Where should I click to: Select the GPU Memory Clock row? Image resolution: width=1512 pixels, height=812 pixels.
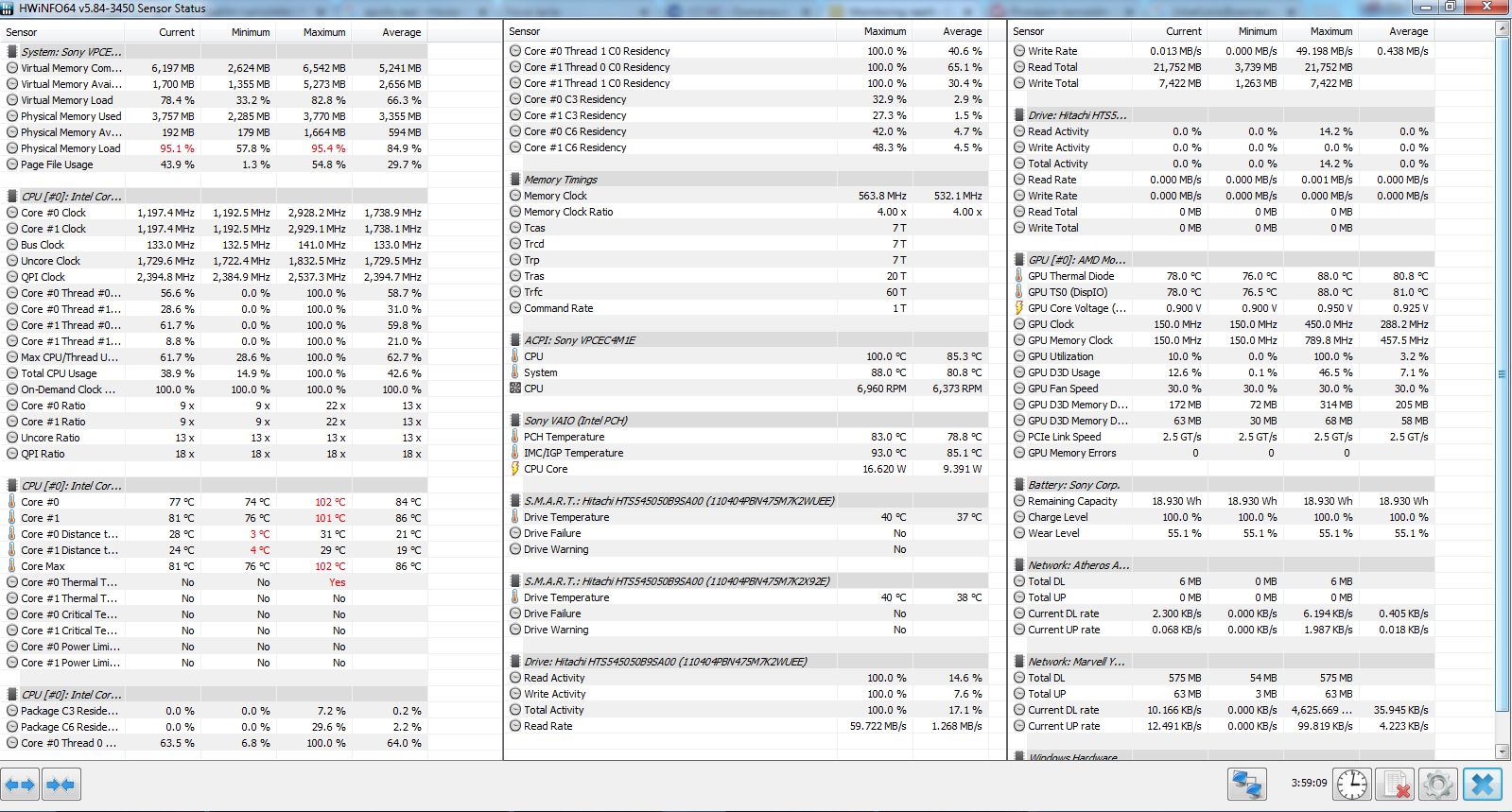click(x=1222, y=340)
